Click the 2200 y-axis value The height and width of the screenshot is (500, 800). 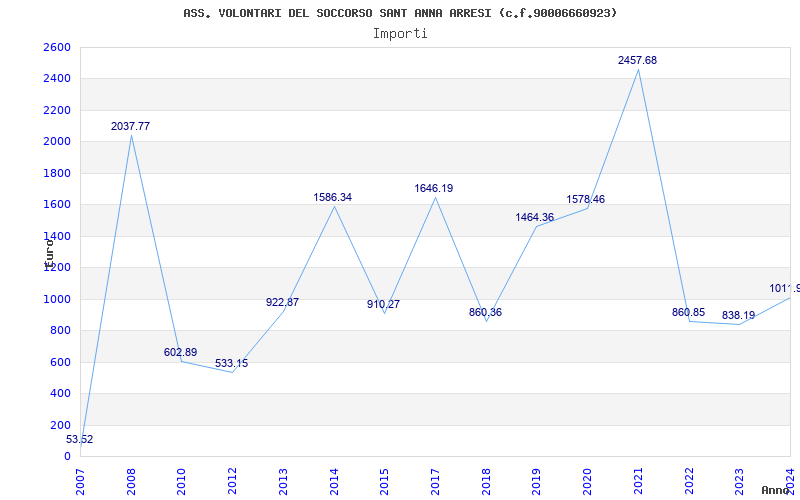coord(57,110)
